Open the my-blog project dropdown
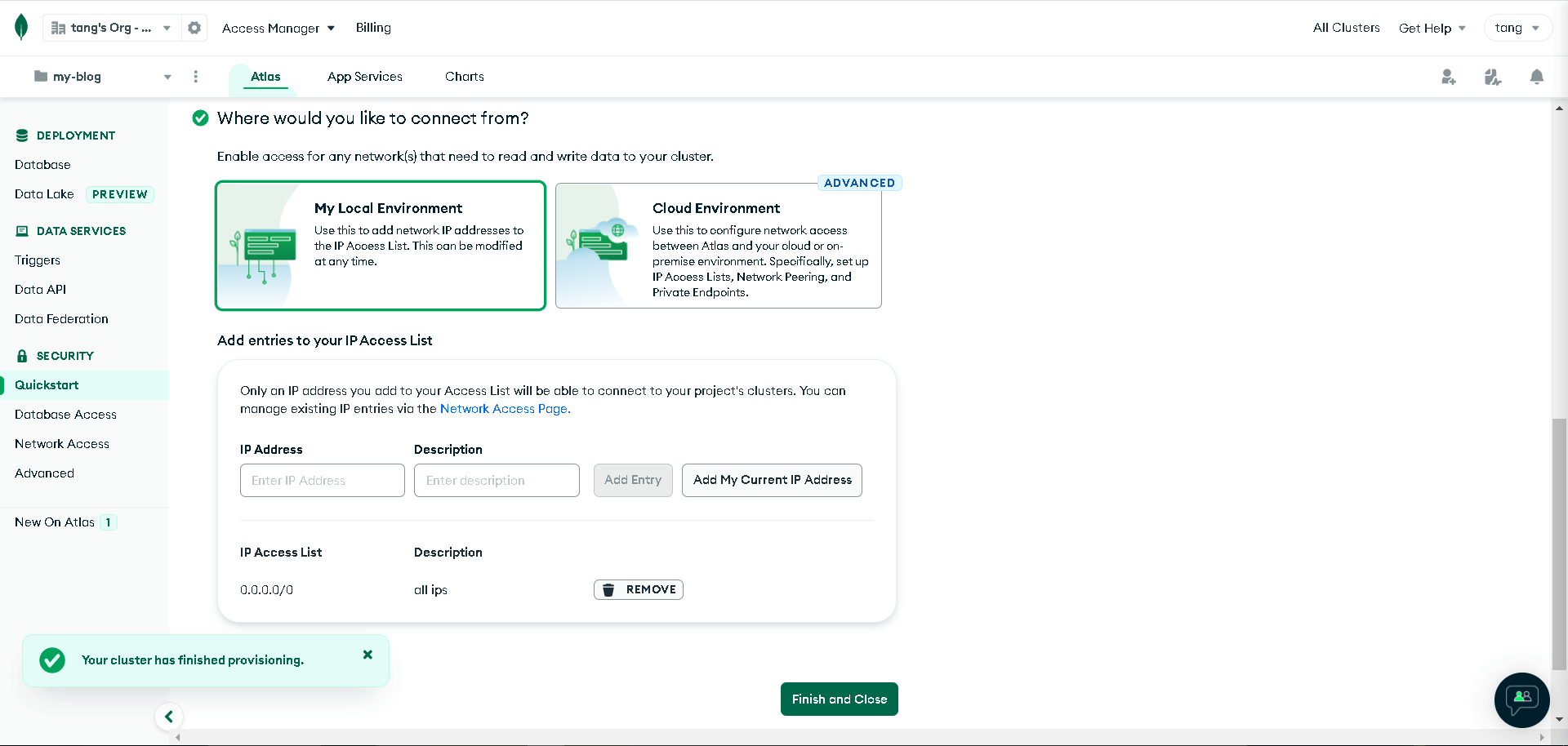The width and height of the screenshot is (1568, 746). pos(102,77)
